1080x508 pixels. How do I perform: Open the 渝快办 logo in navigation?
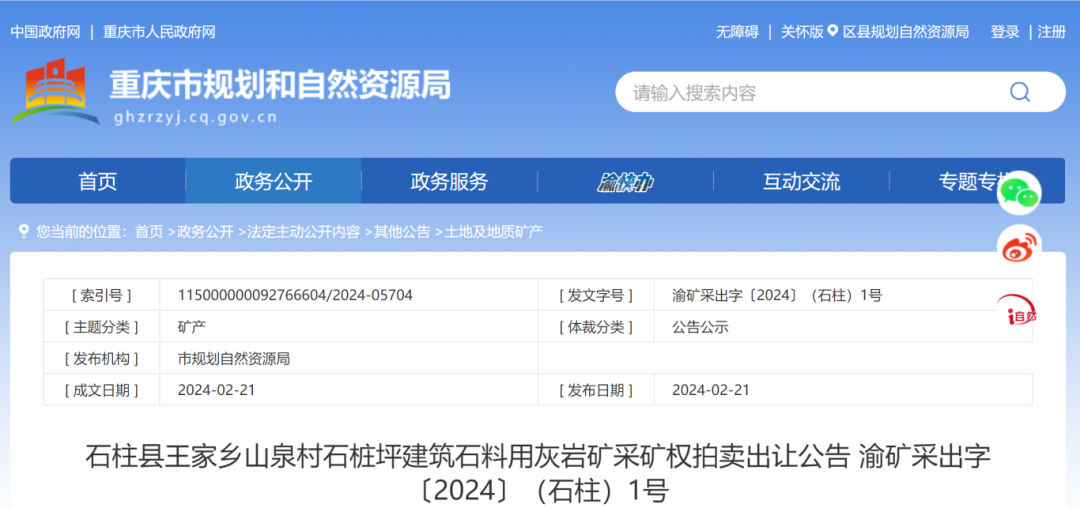[625, 182]
